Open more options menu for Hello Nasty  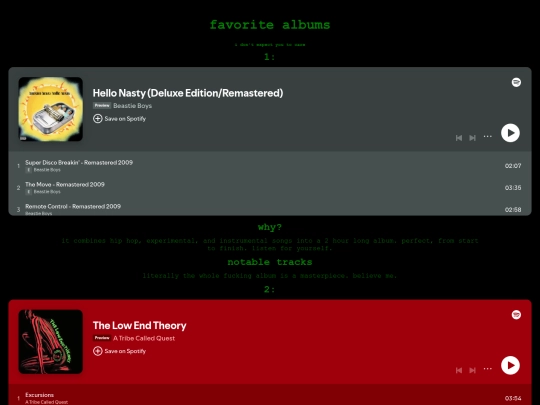click(x=487, y=136)
